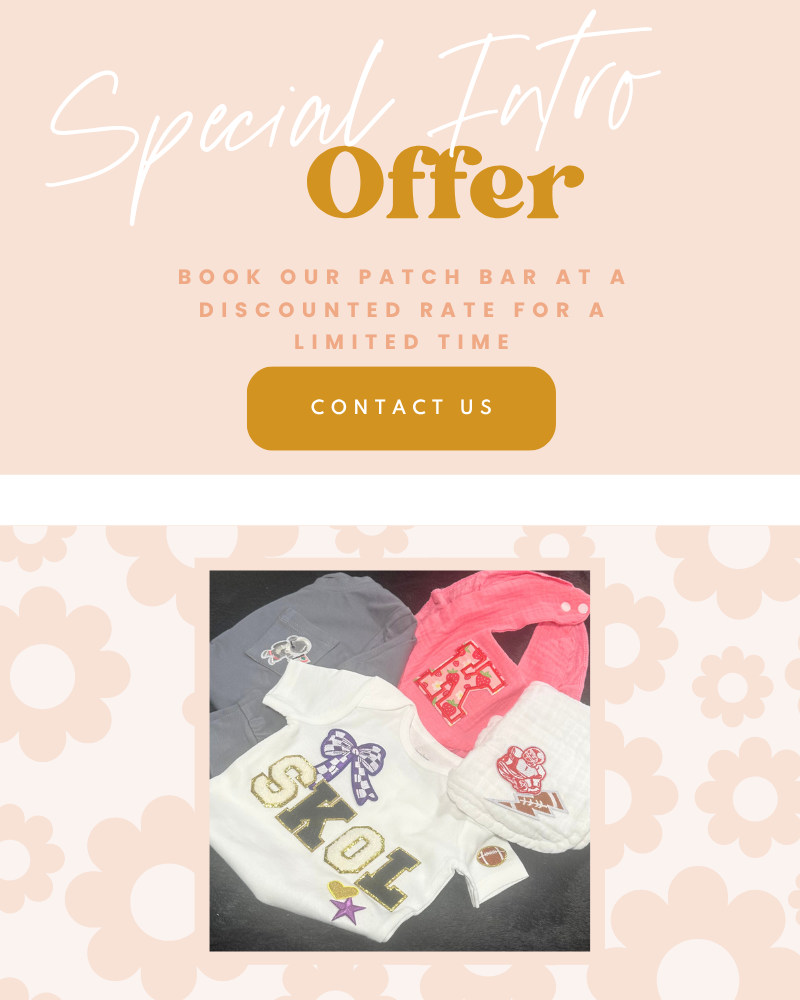
Task: Click the LIMITED TIME text line
Action: tap(402, 342)
